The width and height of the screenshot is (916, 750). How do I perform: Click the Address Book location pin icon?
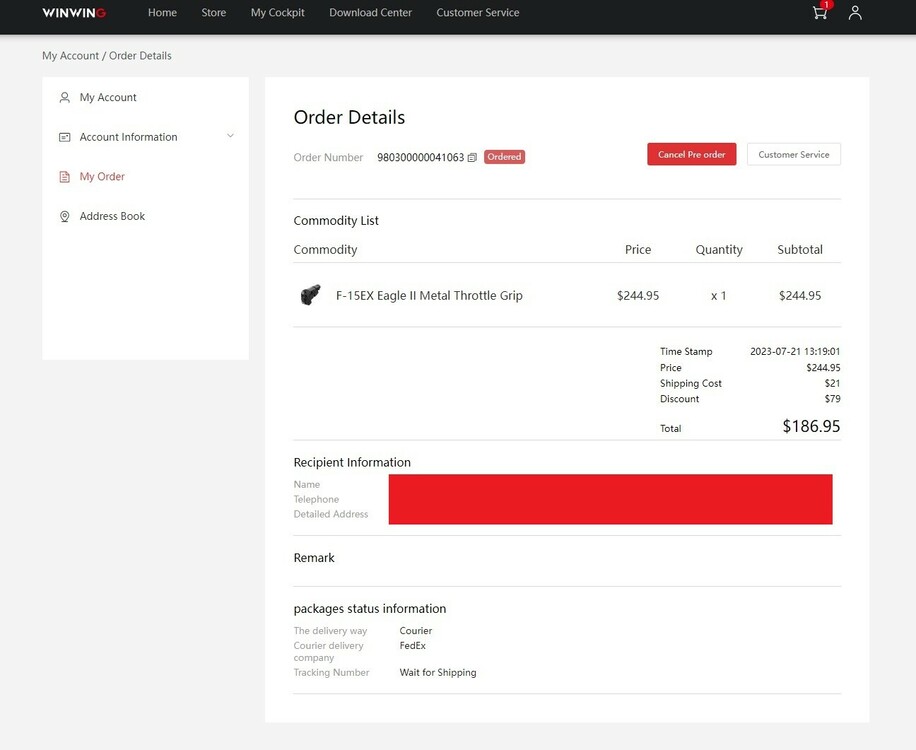65,216
